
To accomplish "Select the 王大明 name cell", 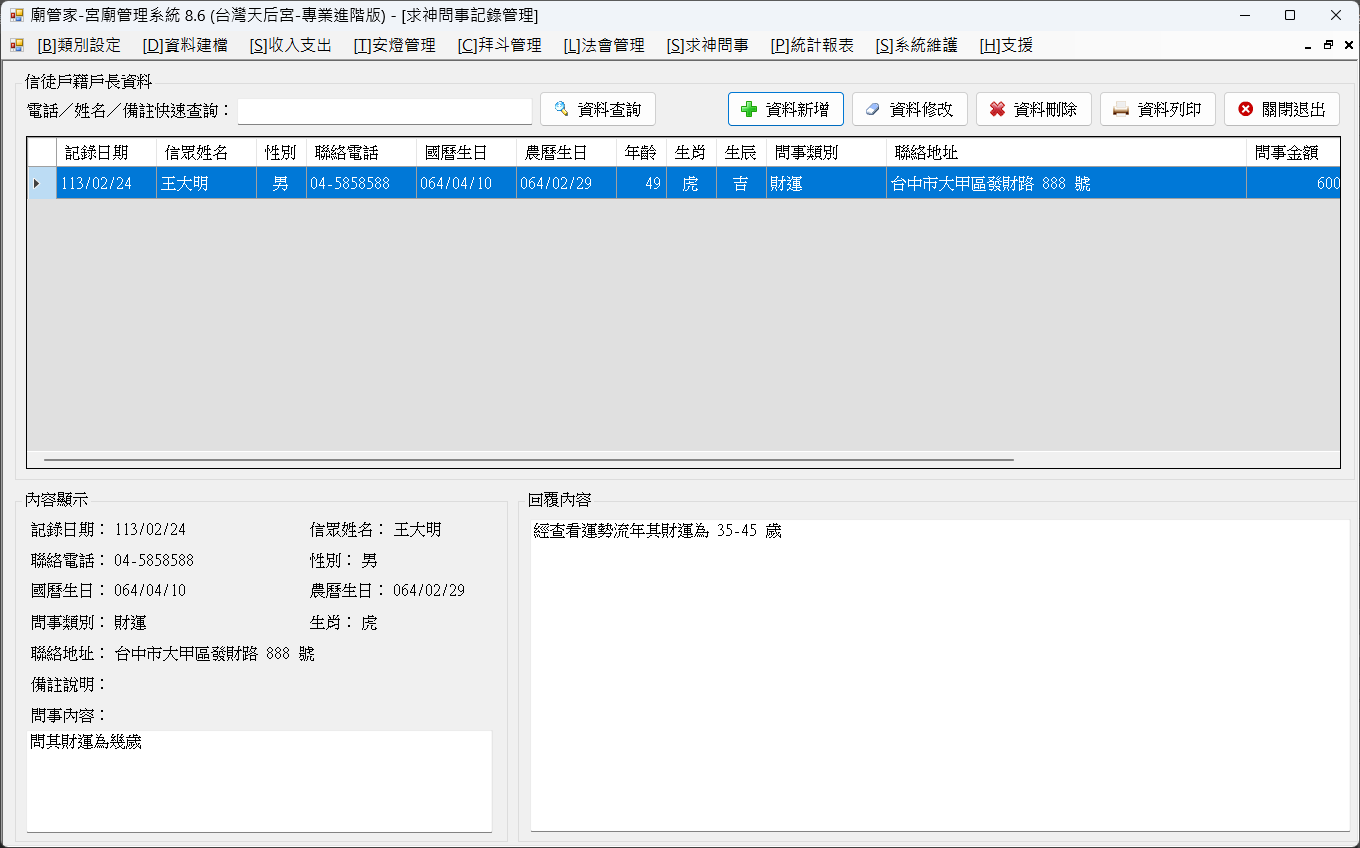I will 206,183.
